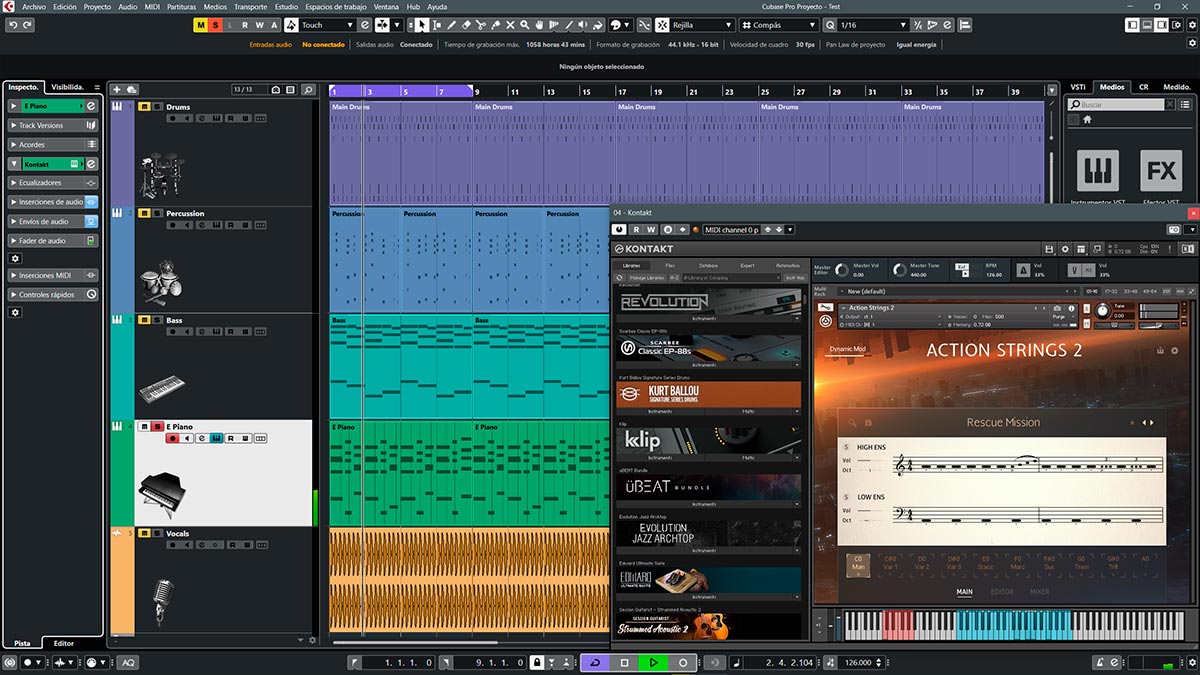The width and height of the screenshot is (1200, 675).
Task: Click the transport Record button
Action: [x=683, y=662]
